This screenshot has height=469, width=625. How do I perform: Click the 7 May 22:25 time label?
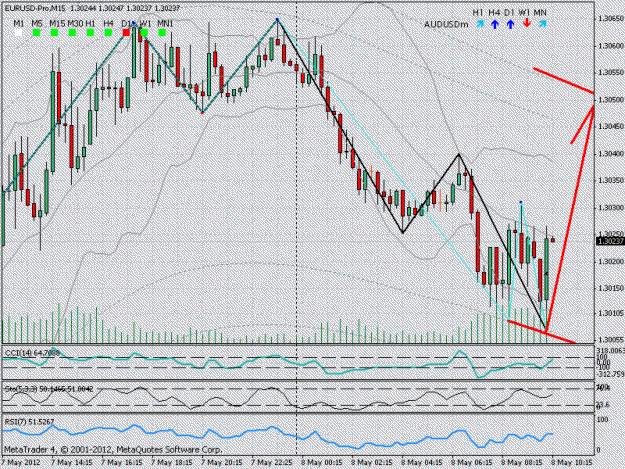click(x=272, y=463)
